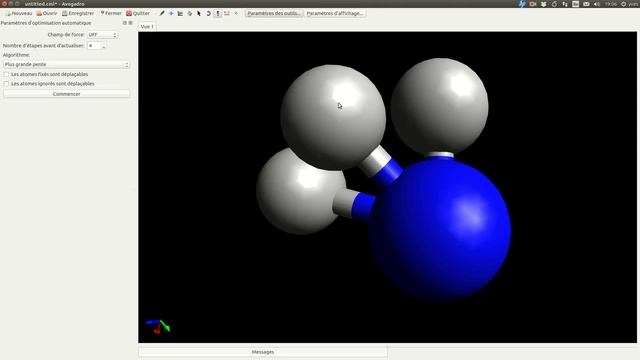Image resolution: width=640 pixels, height=360 pixels.
Task: Select the Draw pencil tool
Action: coord(162,13)
